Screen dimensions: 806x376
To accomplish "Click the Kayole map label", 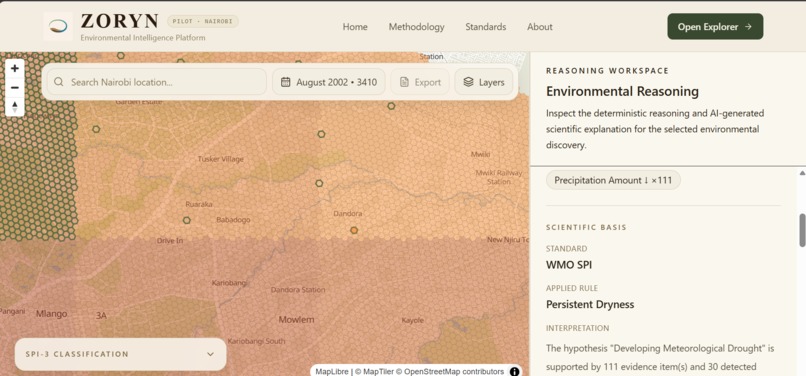I will click(x=413, y=320).
